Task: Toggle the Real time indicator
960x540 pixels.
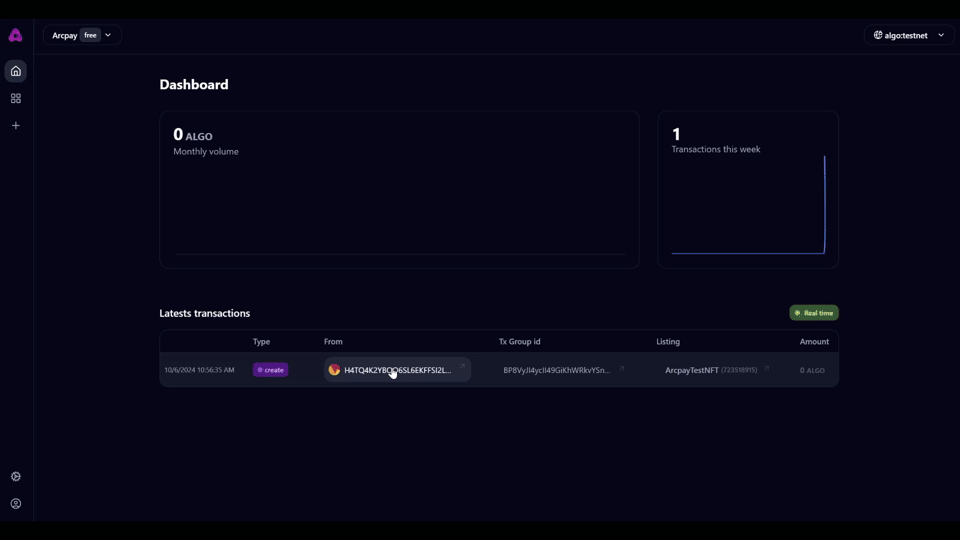Action: click(814, 313)
